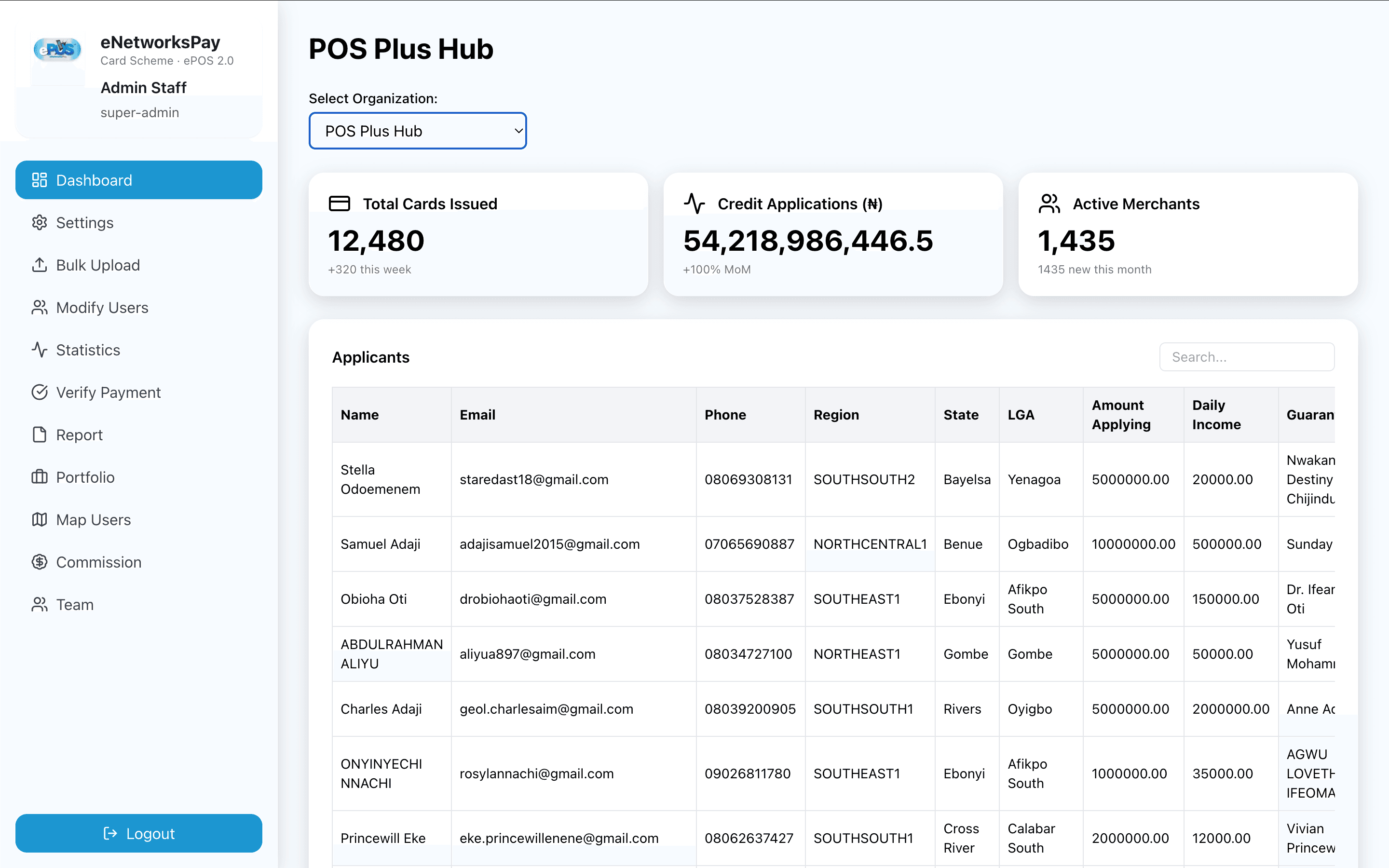
Task: Click the Map Users map icon
Action: coord(39,519)
